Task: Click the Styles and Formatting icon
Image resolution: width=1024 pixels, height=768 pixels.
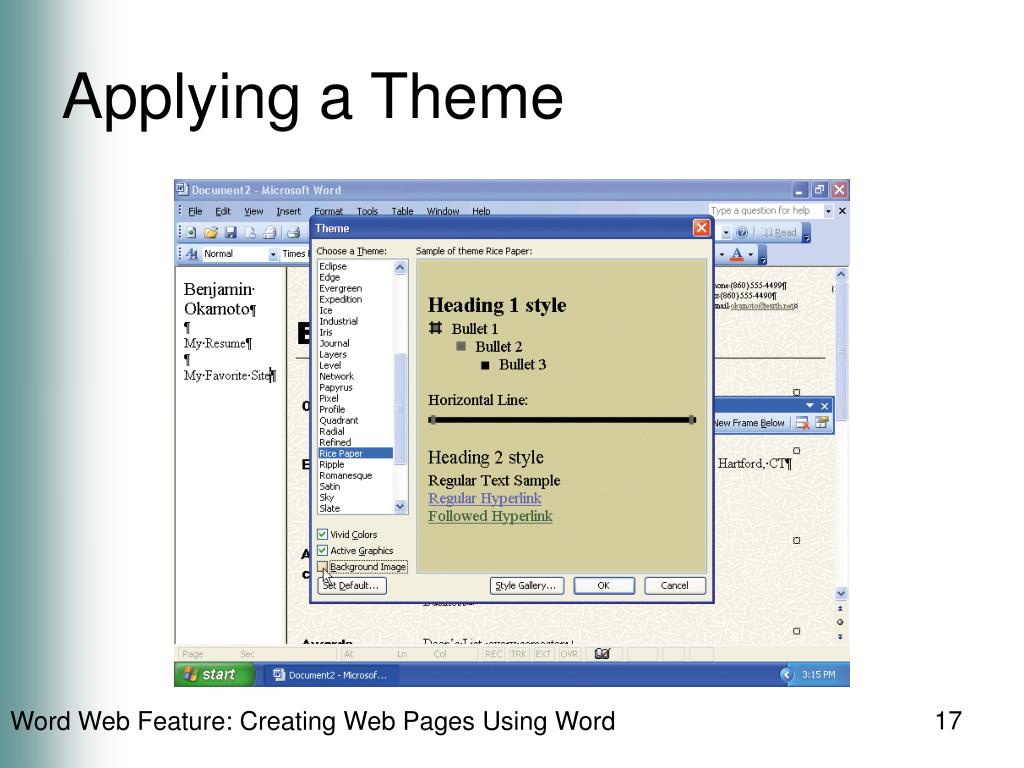Action: click(191, 254)
